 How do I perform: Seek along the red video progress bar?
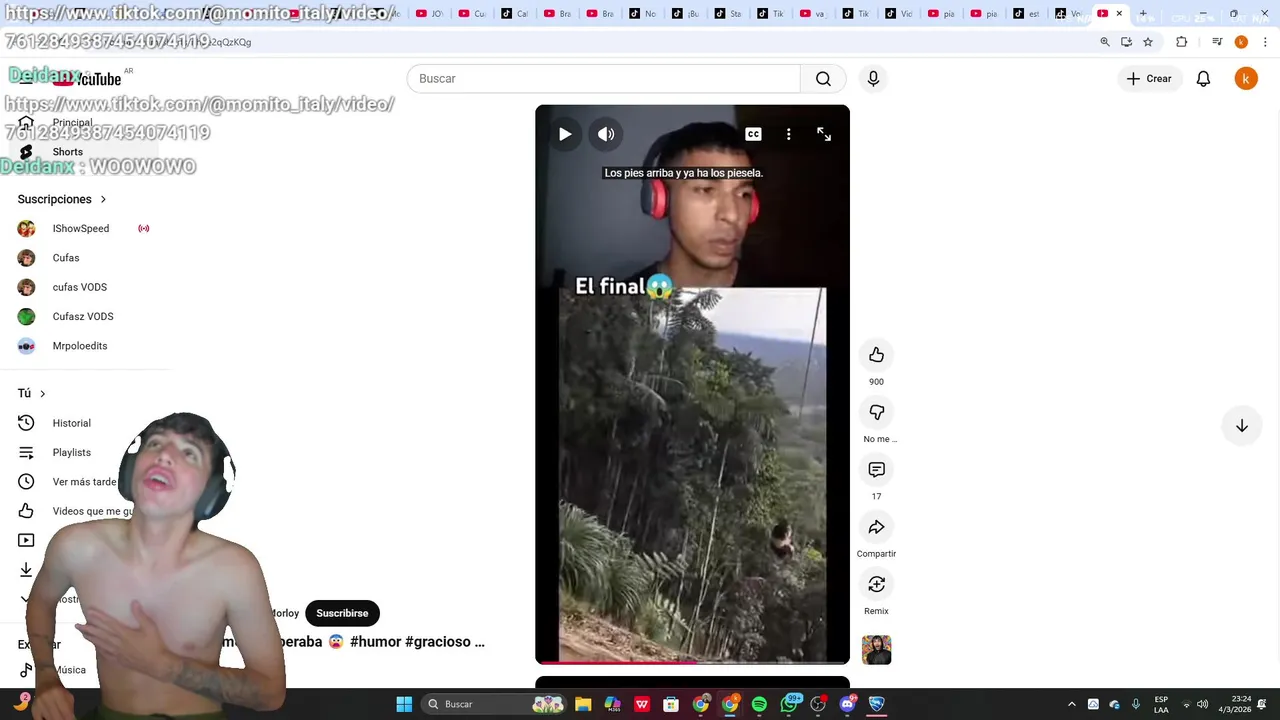pyautogui.click(x=692, y=662)
